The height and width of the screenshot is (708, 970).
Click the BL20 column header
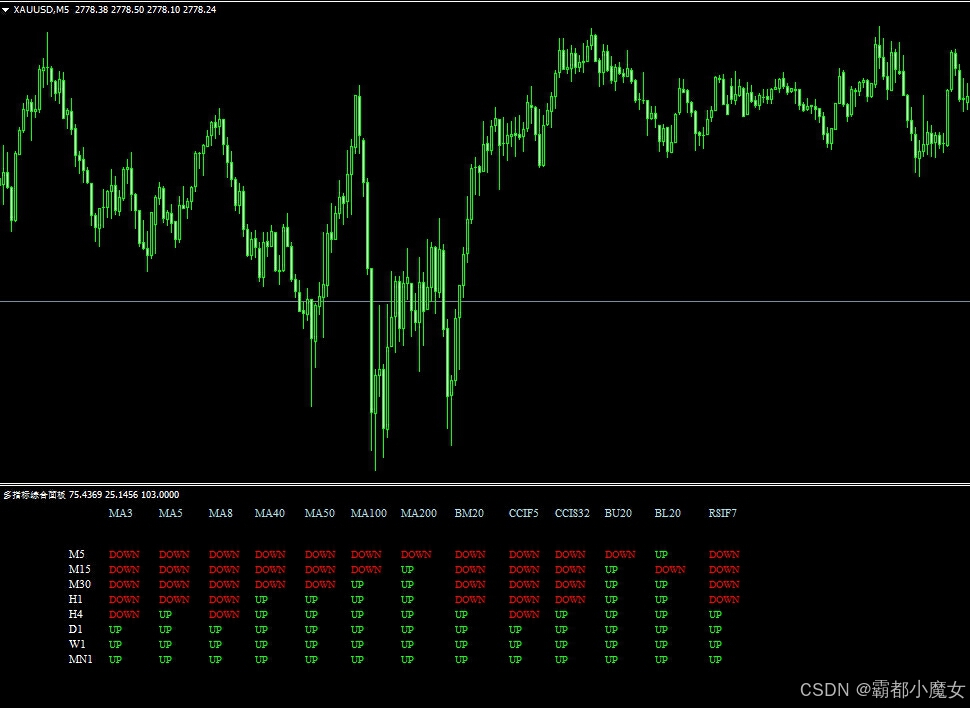point(668,513)
